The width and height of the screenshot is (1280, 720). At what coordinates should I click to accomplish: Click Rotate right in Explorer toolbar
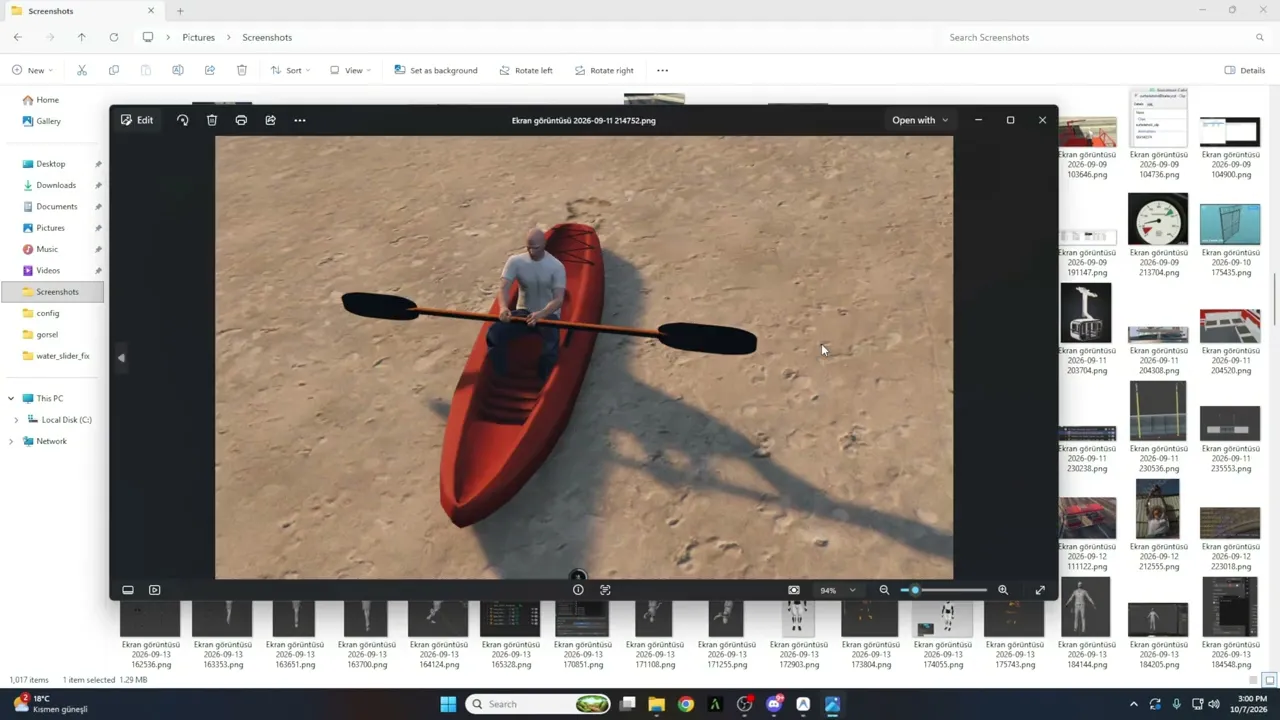(x=604, y=70)
